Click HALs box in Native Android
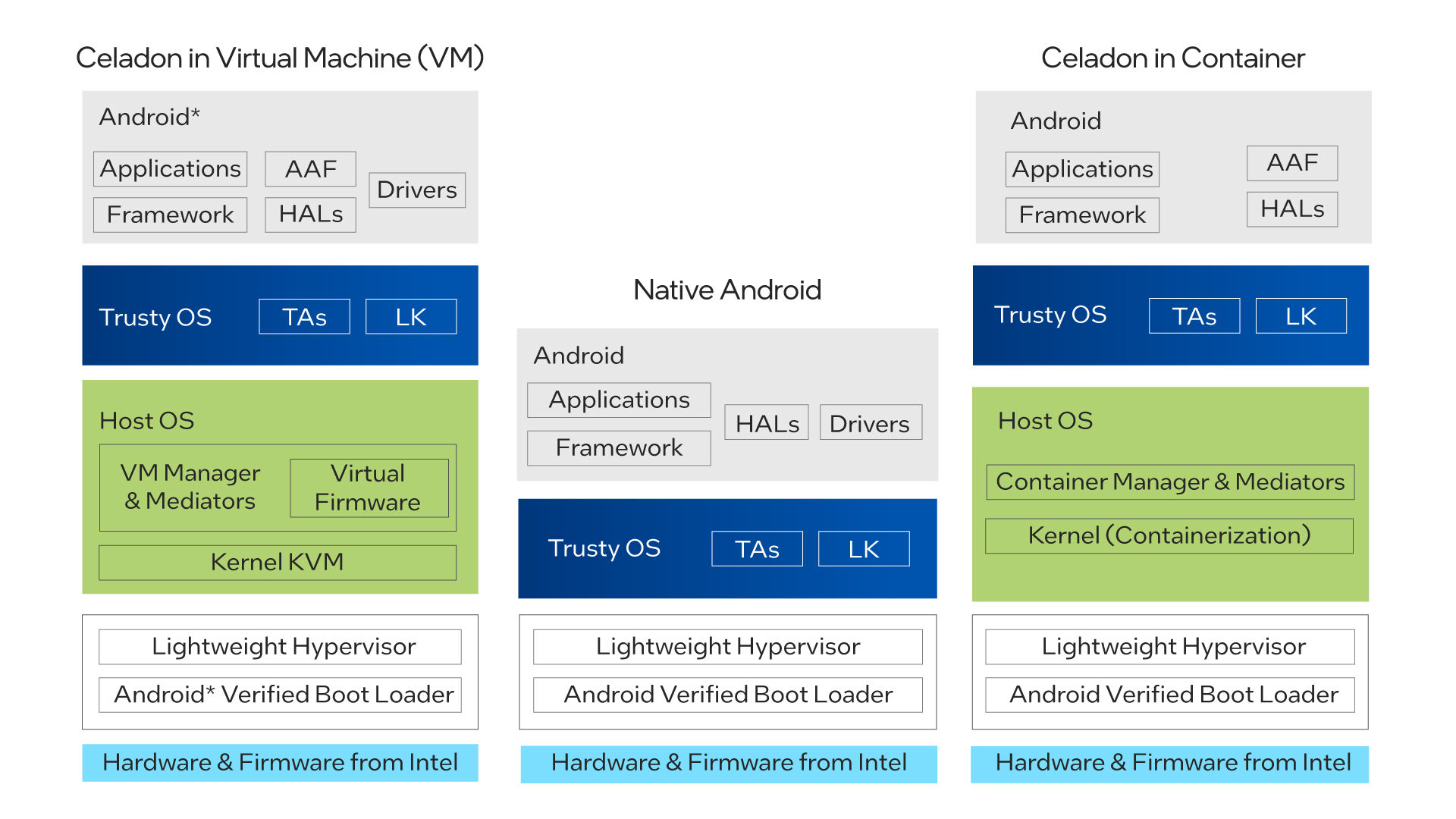 (767, 423)
